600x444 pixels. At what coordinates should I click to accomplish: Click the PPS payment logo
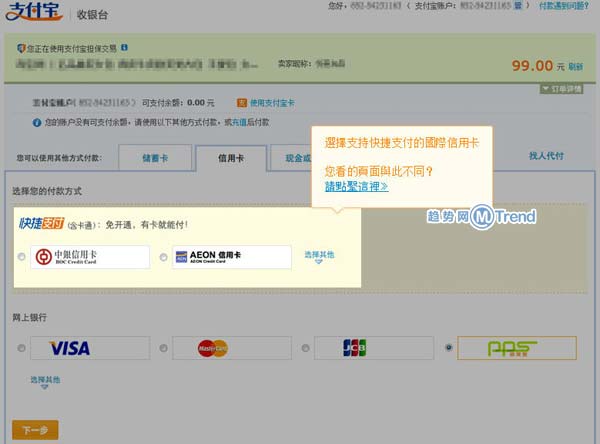coord(515,348)
